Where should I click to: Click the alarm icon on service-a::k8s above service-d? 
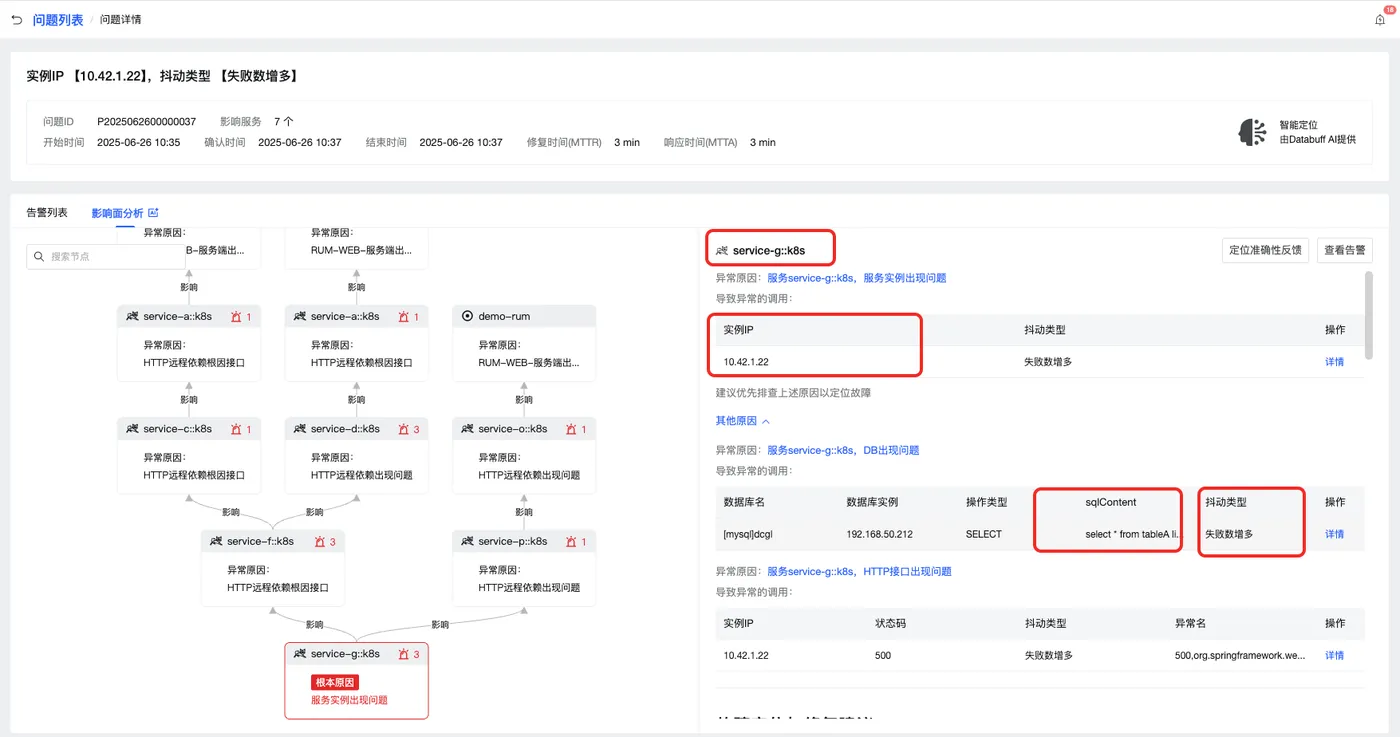[404, 316]
